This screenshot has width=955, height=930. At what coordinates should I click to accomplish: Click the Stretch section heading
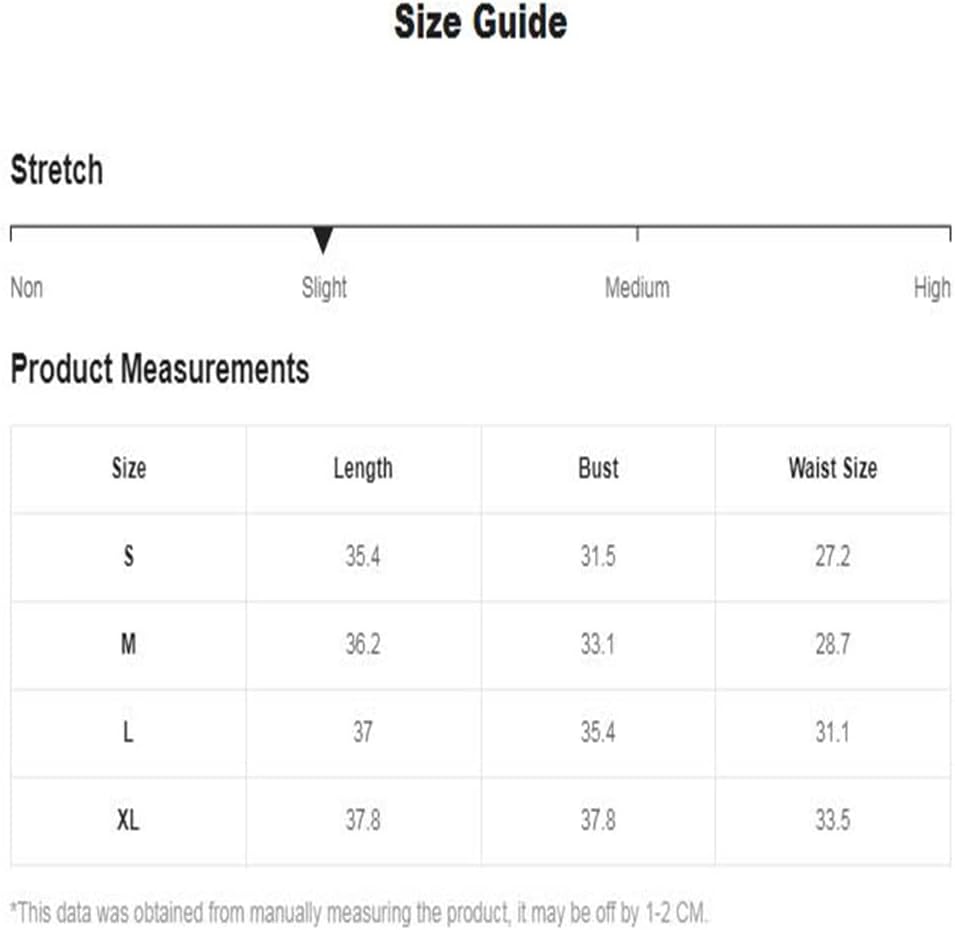57,169
